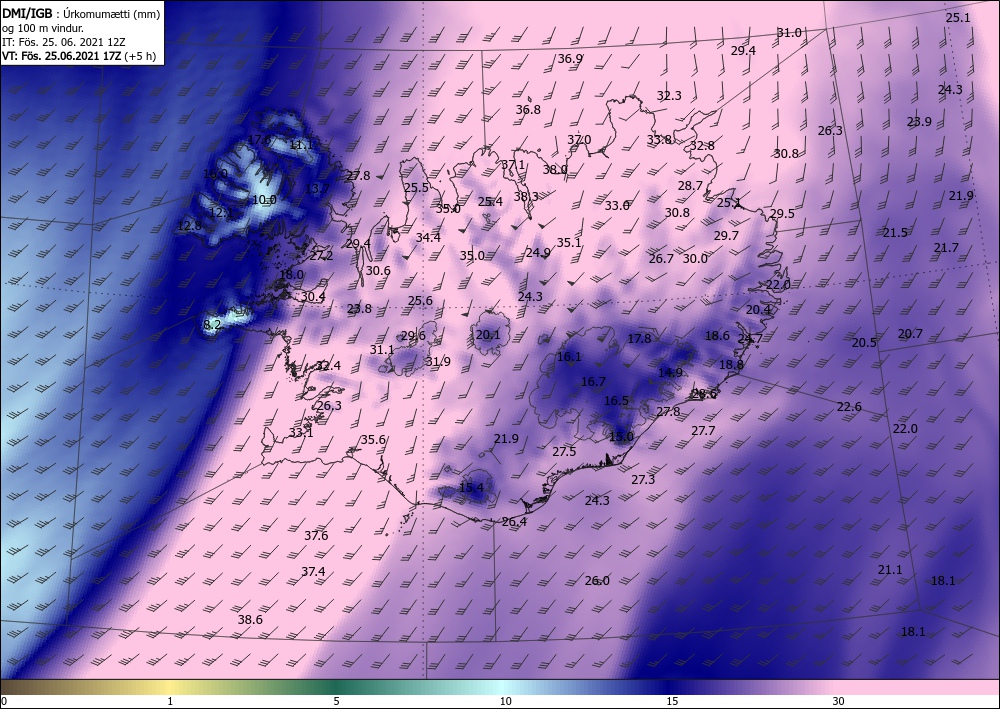Click the map value 25.5
Image resolution: width=1000 pixels, height=709 pixels.
416,187
